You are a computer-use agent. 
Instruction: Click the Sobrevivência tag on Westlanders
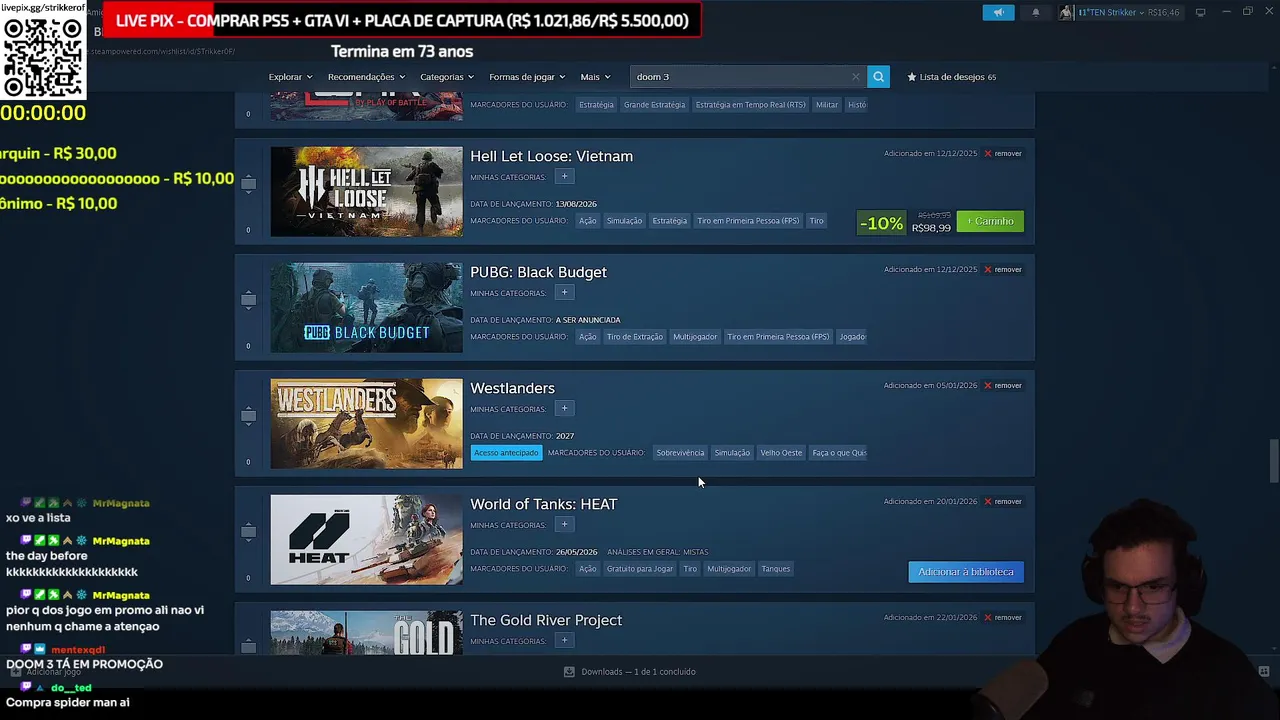point(680,453)
